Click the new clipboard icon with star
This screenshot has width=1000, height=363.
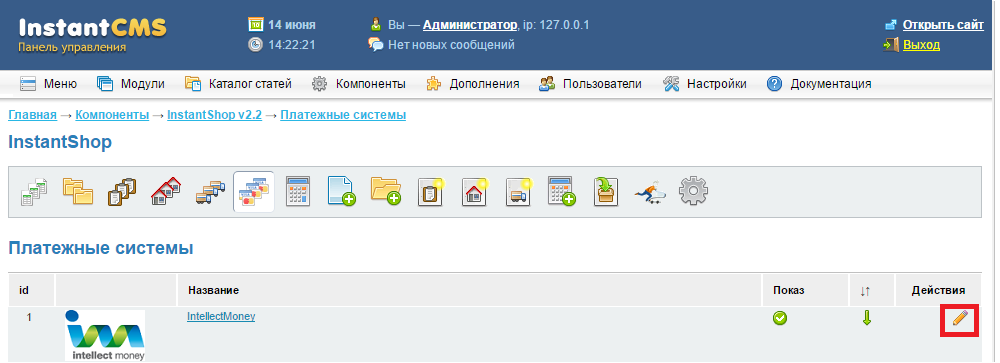(x=431, y=191)
